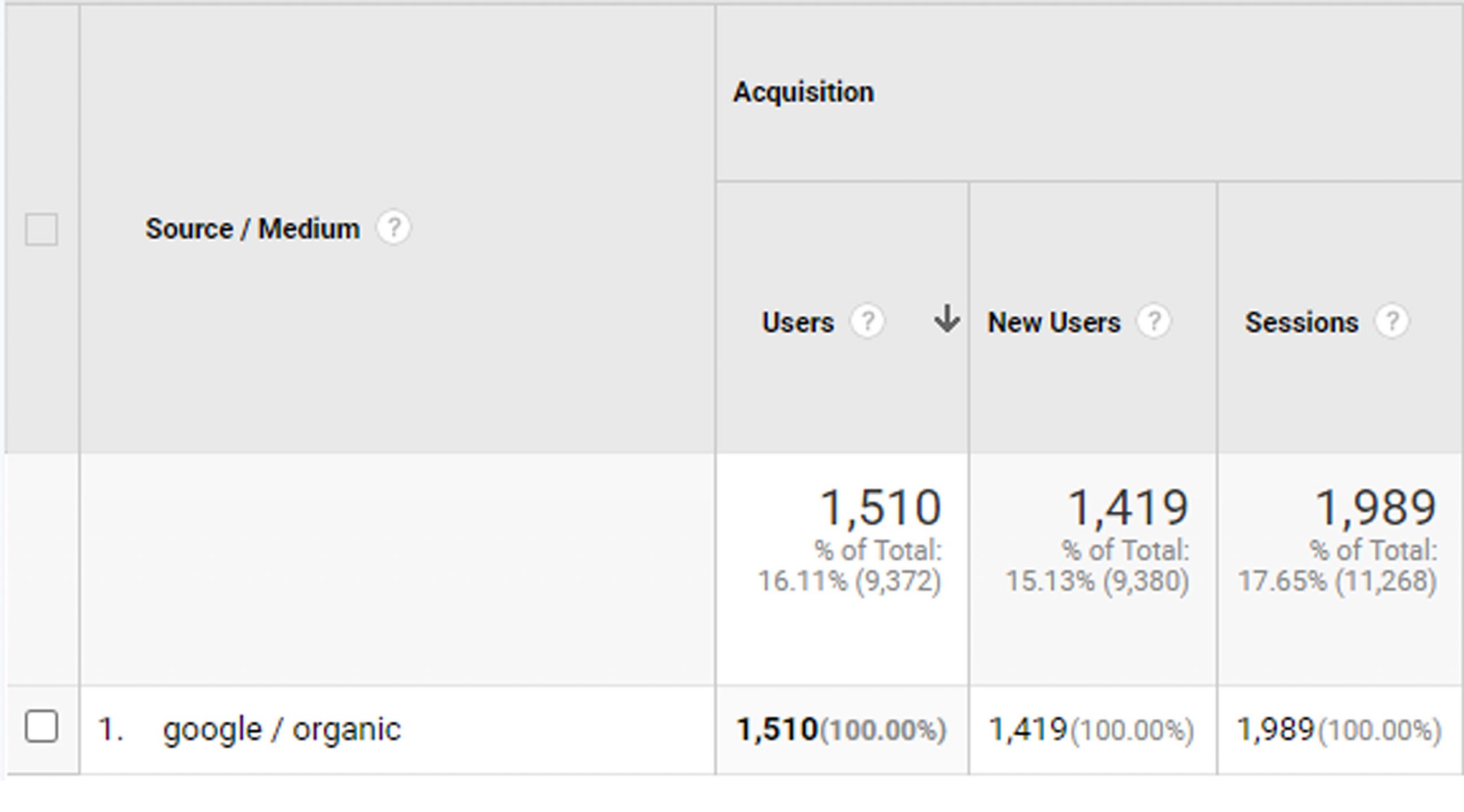
Task: Toggle the select-all header checkbox
Action: coord(42,229)
